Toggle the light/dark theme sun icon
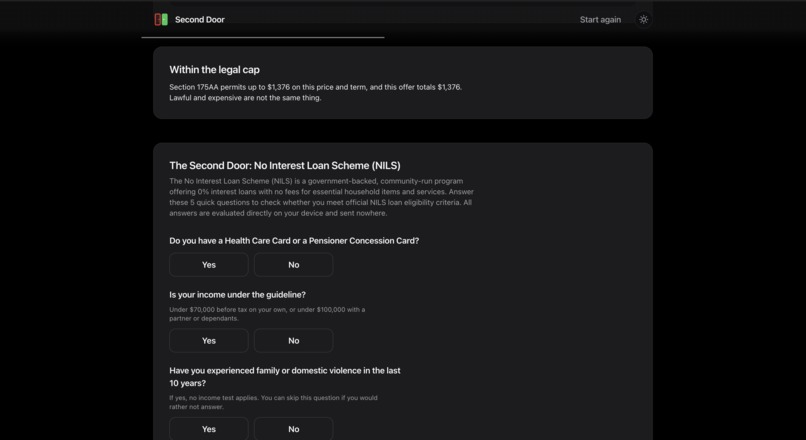The width and height of the screenshot is (806, 440). tap(644, 20)
